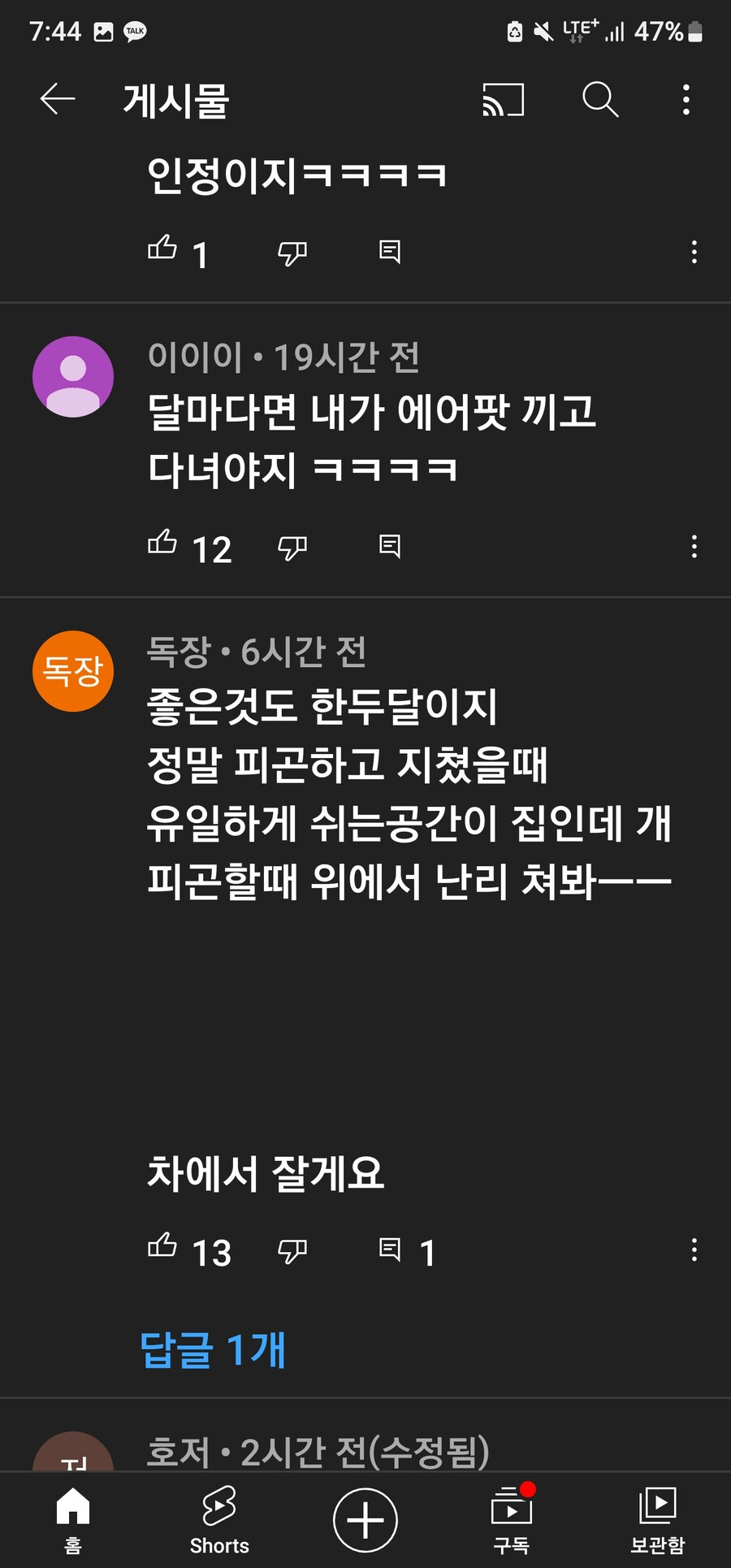Viewport: 731px width, 1568px height.
Task: Expand the 답글 1개 replies
Action: [213, 1349]
